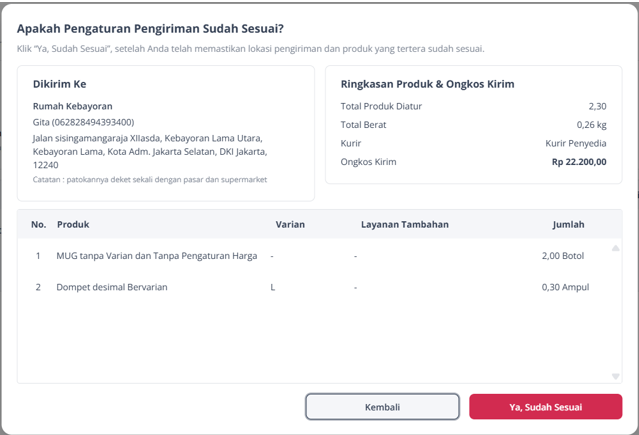Click the Total Berat 0,26 kg value
Viewport: 639px width, 435px height.
pos(591,124)
